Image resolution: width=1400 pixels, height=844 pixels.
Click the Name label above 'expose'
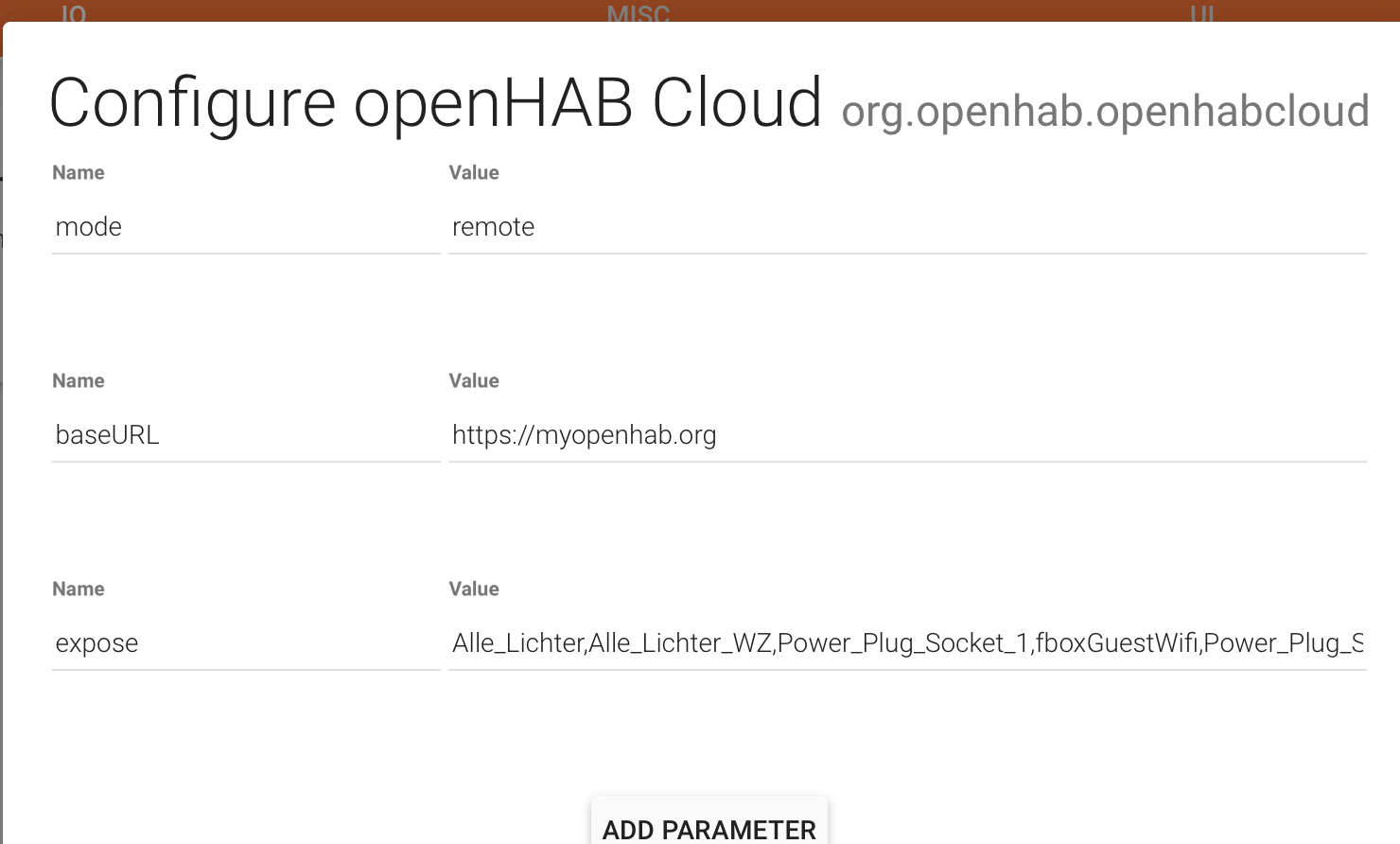79,589
